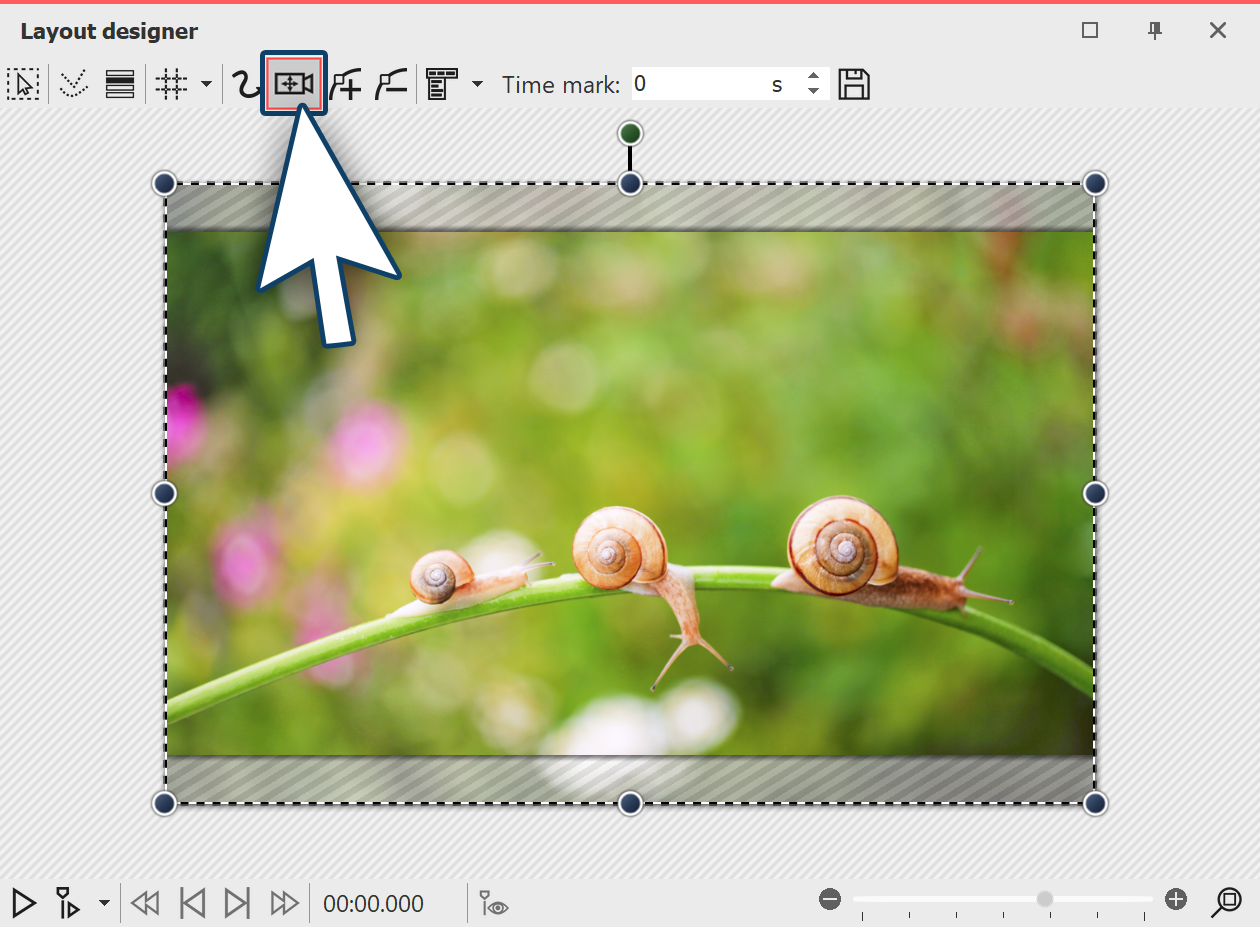
Task: Open the grid options dropdown
Action: [x=204, y=84]
